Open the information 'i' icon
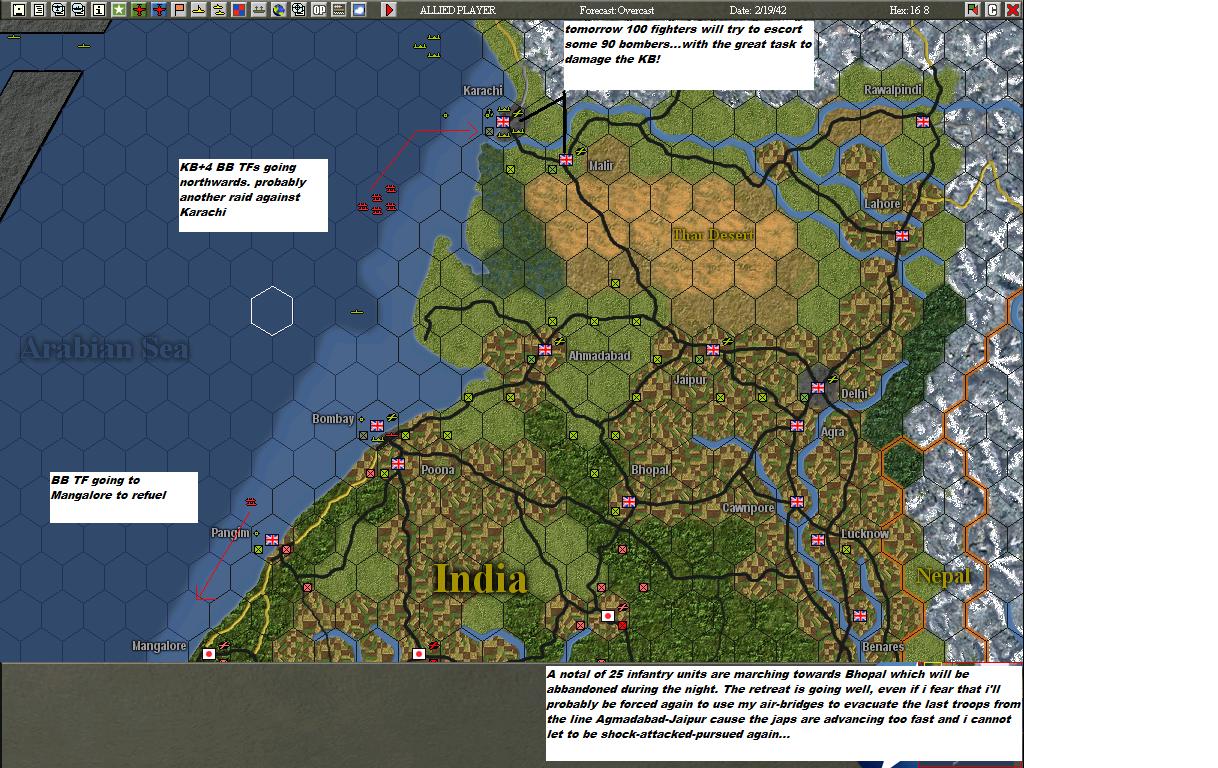 [99, 10]
